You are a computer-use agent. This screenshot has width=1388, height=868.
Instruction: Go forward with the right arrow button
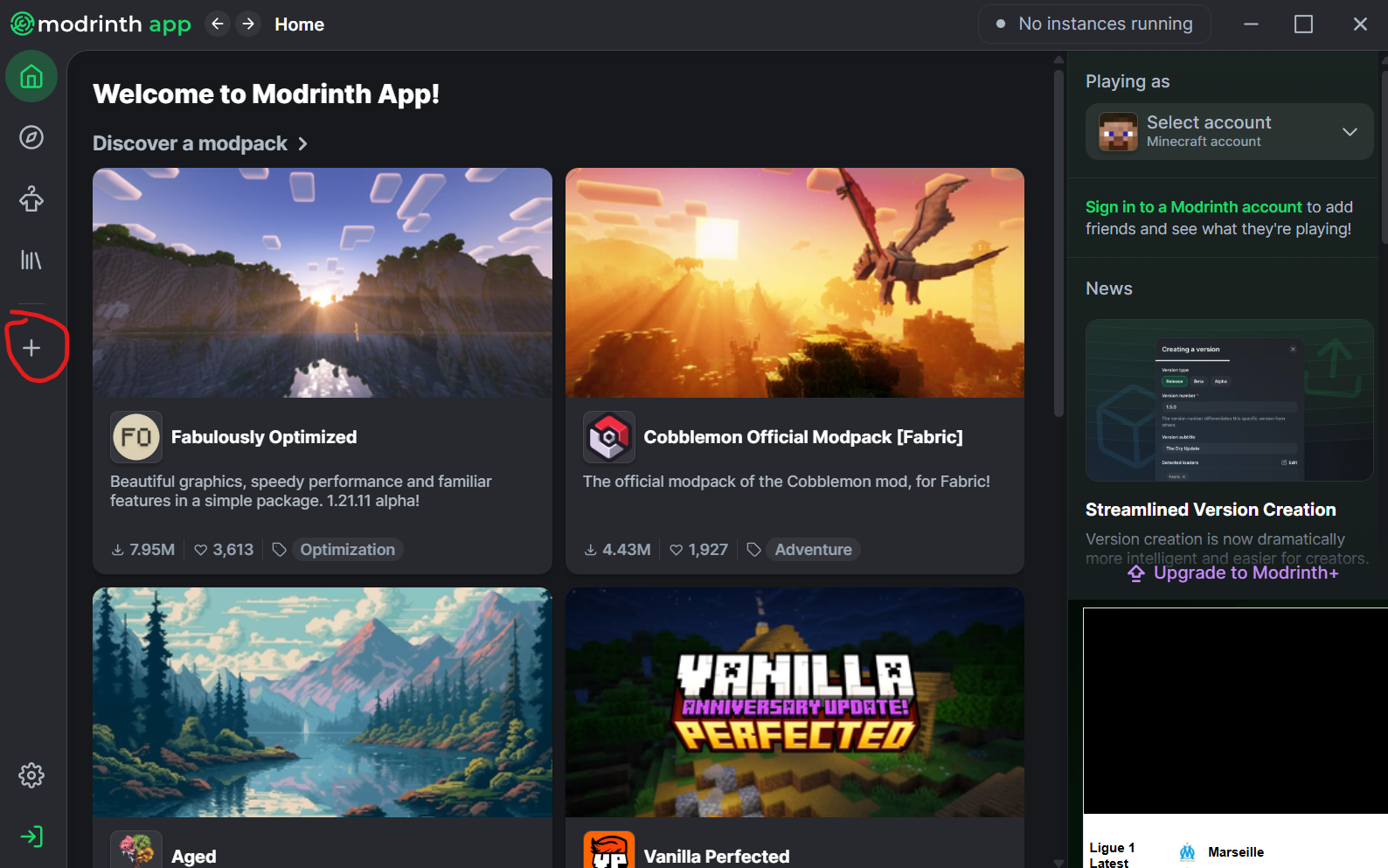pos(249,24)
